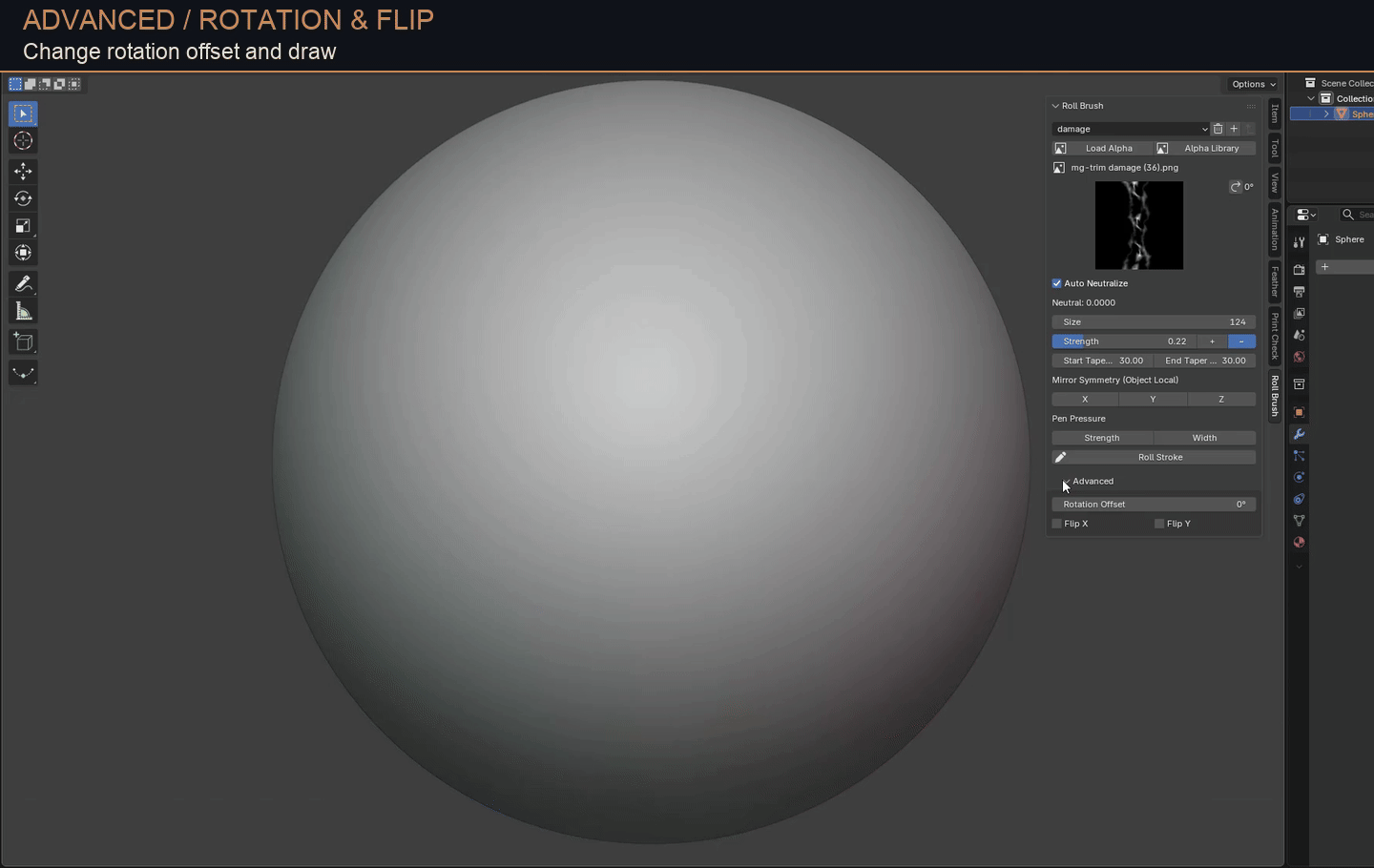The height and width of the screenshot is (868, 1374).
Task: Select the Select Box tool
Action: tap(23, 114)
